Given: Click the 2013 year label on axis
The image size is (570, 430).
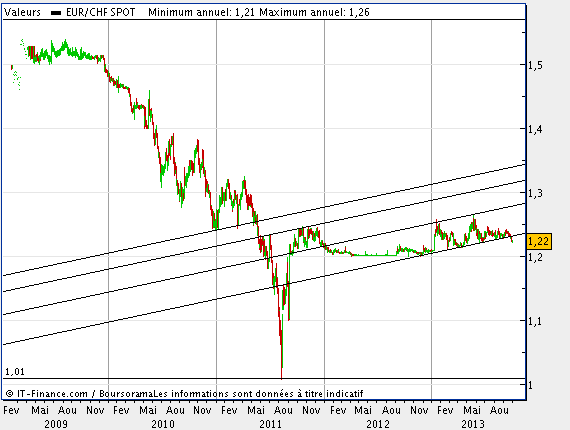Looking at the screenshot, I should point(473,424).
